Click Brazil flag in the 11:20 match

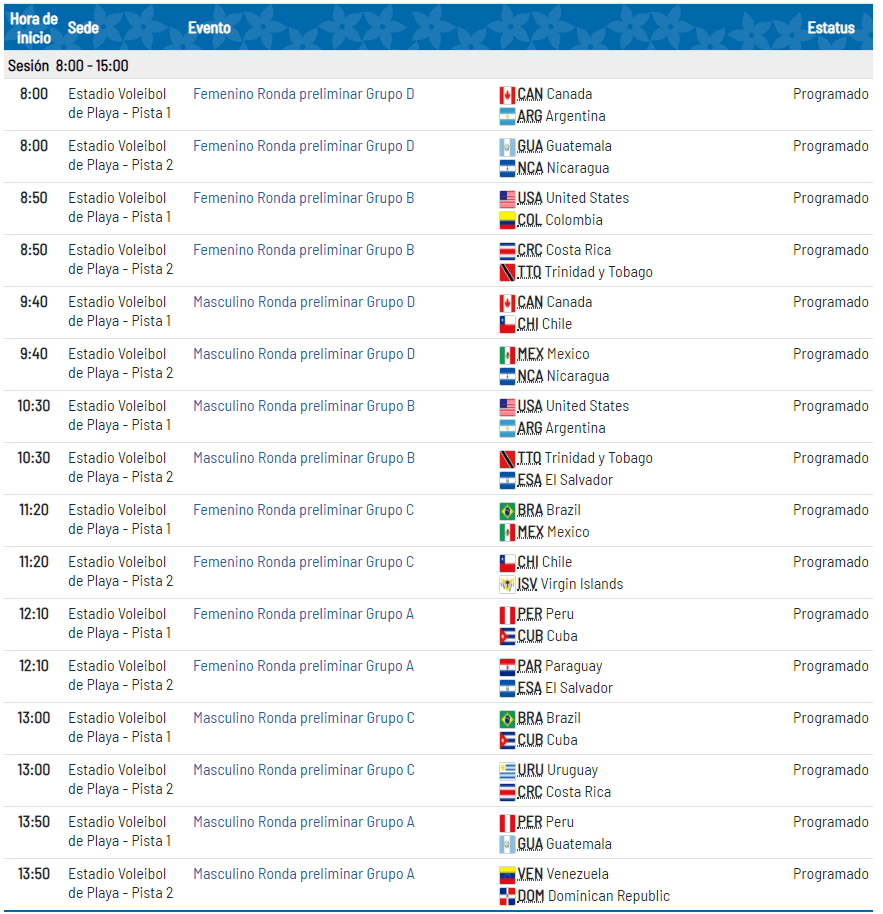[x=507, y=510]
